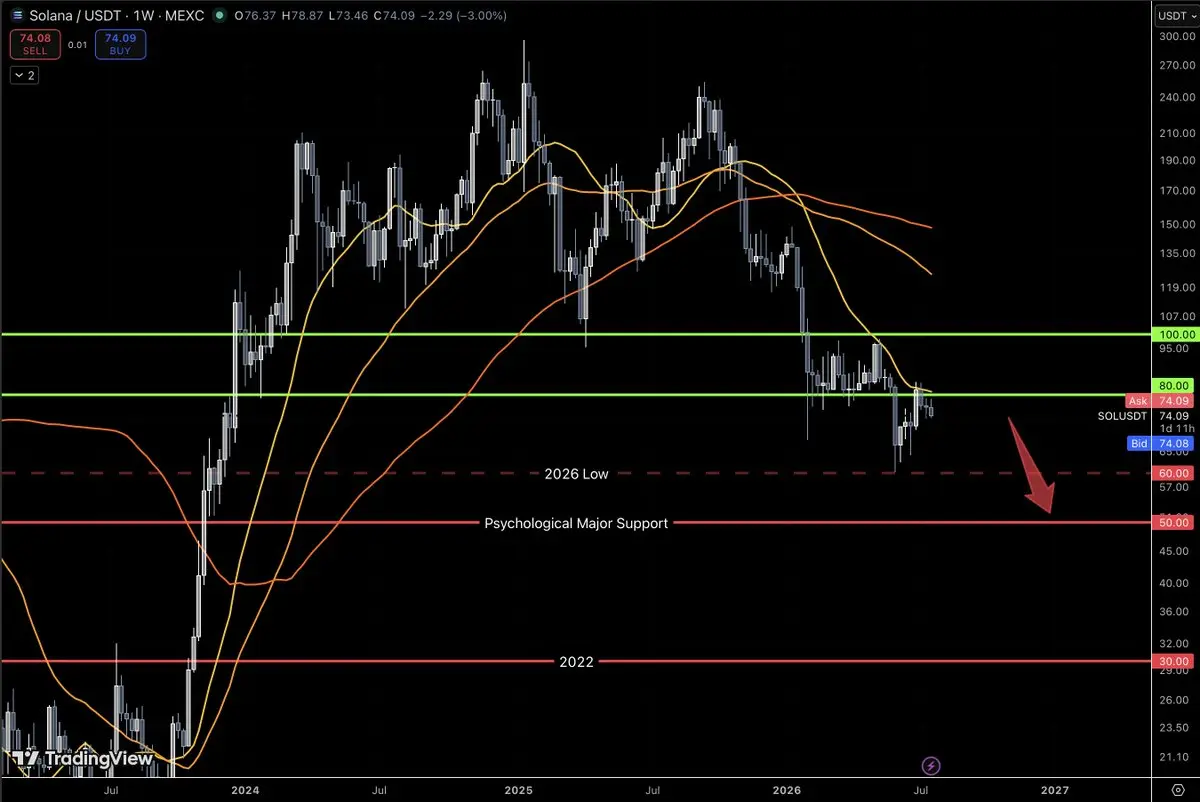Click the '2026 Low' line text

coord(576,473)
